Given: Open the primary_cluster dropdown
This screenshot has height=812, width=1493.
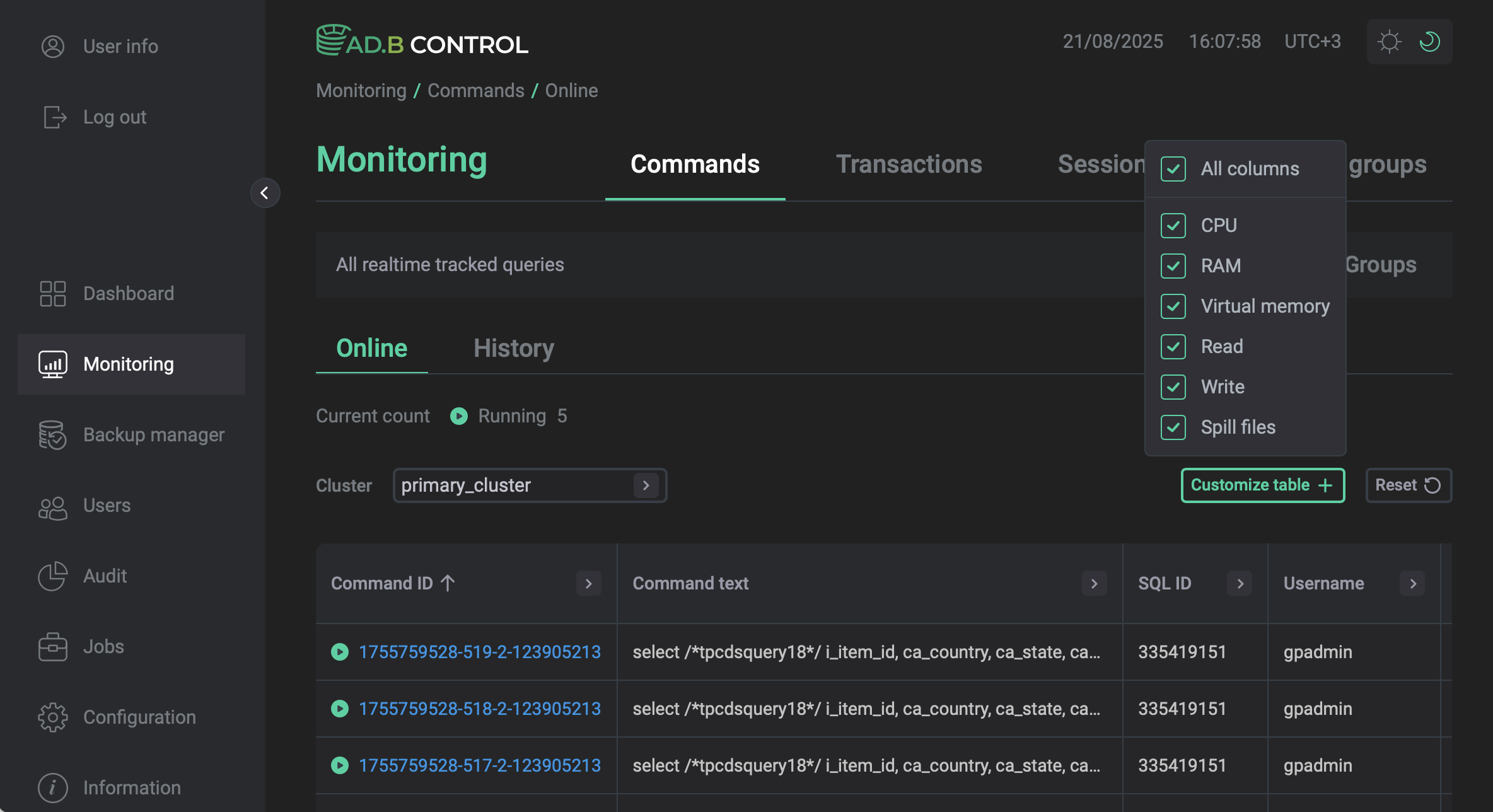Looking at the screenshot, I should 530,485.
